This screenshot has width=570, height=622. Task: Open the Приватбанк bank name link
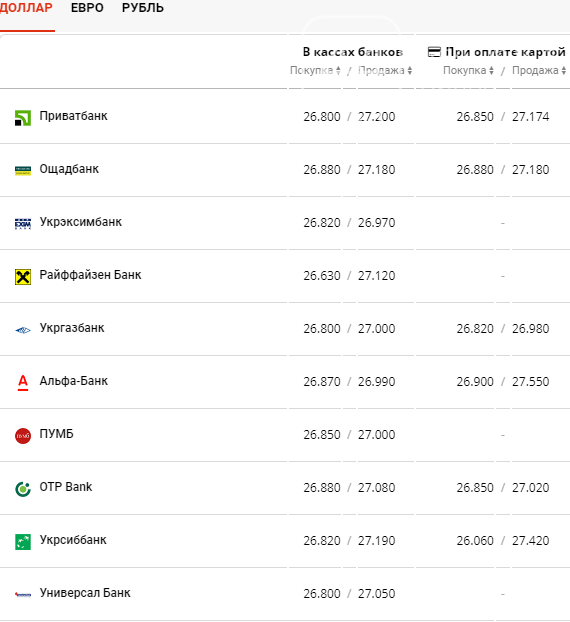73,116
